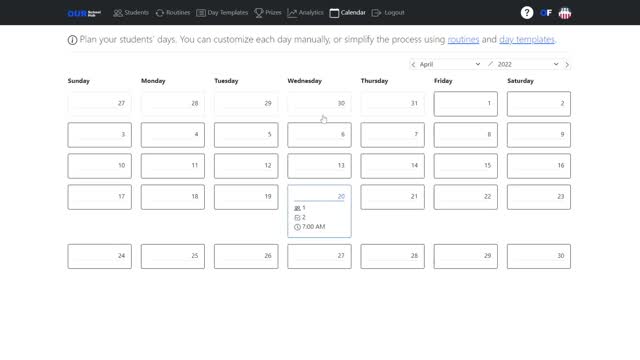Select Thursday April 28 cell
Viewport: 640px width, 360px height.
[392, 256]
